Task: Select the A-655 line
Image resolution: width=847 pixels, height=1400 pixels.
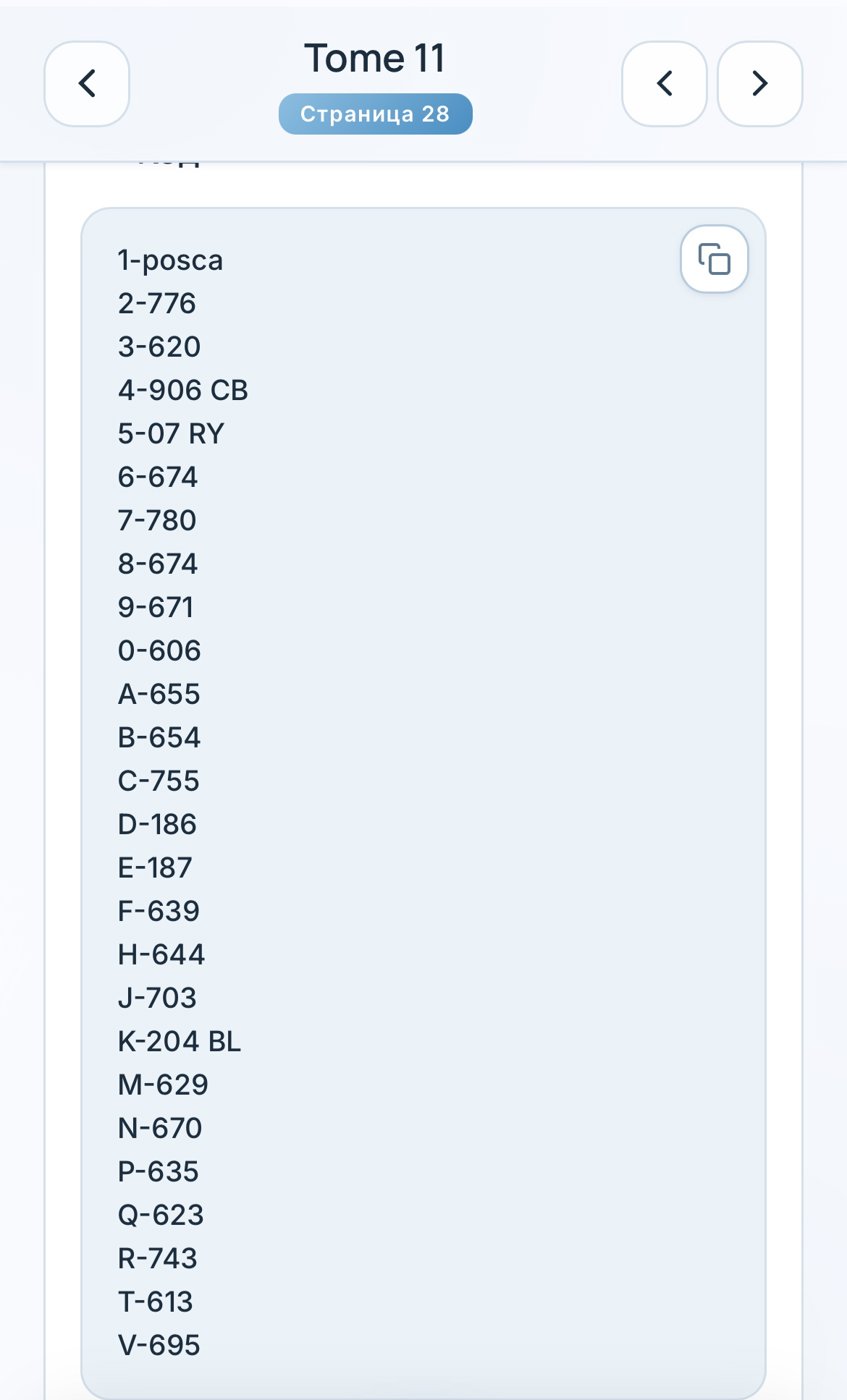Action: (159, 694)
